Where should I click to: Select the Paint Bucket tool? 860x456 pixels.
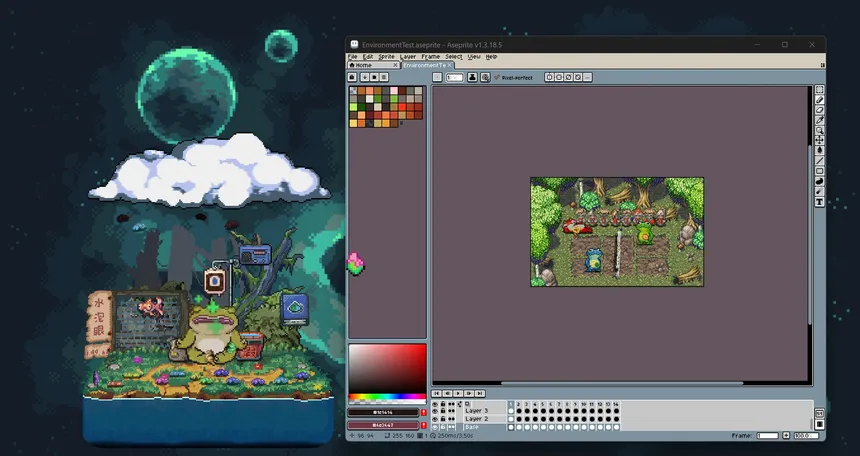click(819, 150)
